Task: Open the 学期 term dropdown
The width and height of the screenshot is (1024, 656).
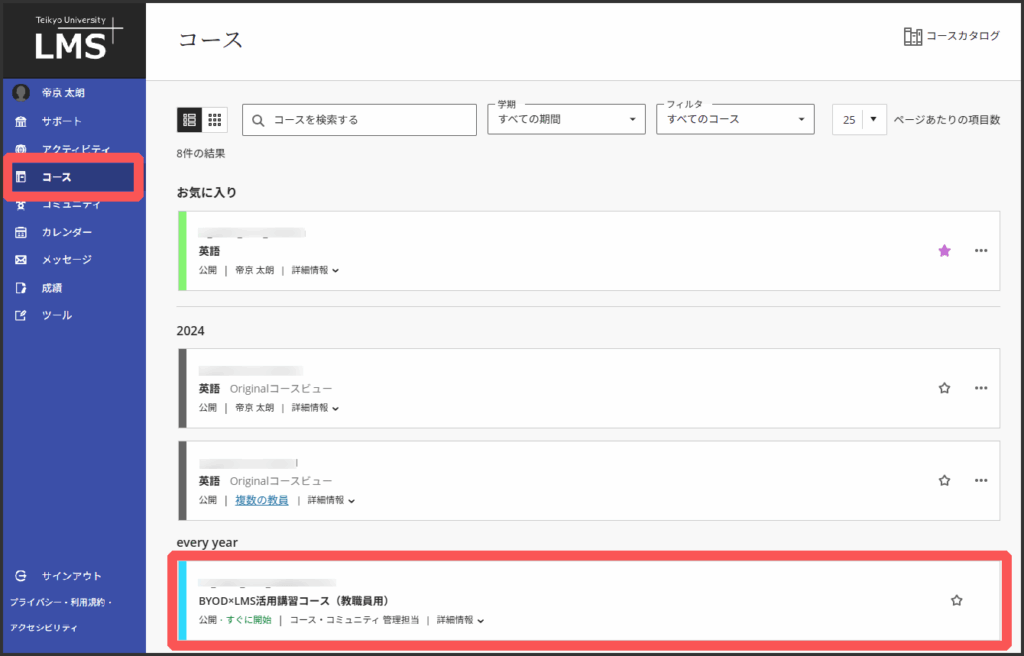Action: click(566, 120)
